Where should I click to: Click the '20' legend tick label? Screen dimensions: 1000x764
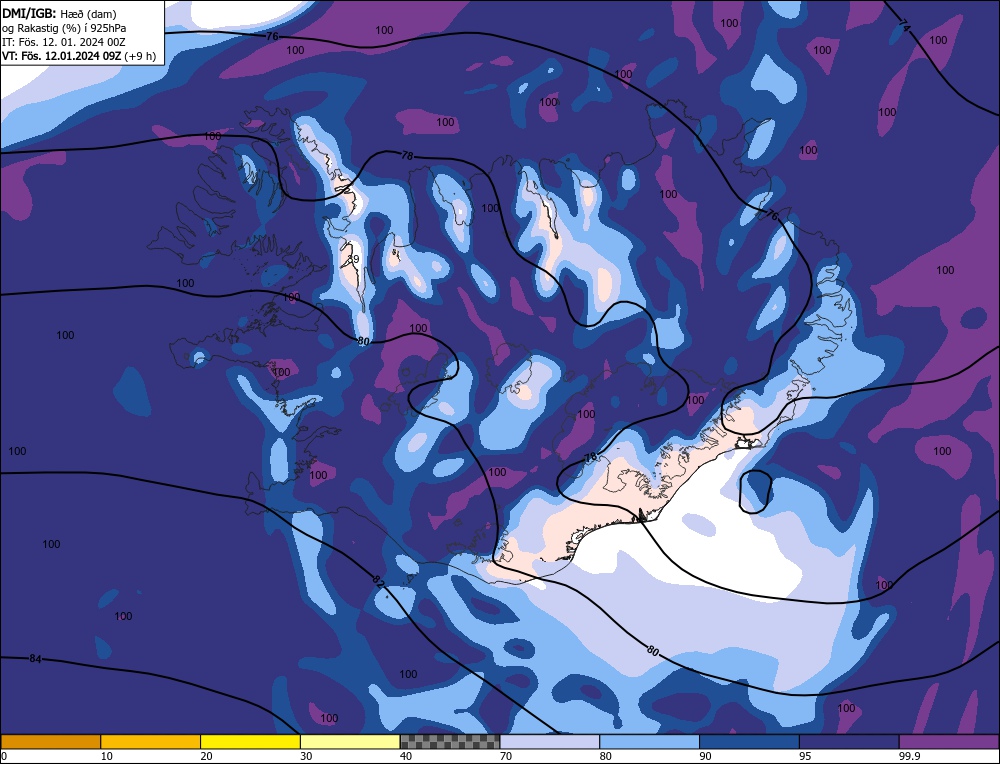tap(207, 756)
